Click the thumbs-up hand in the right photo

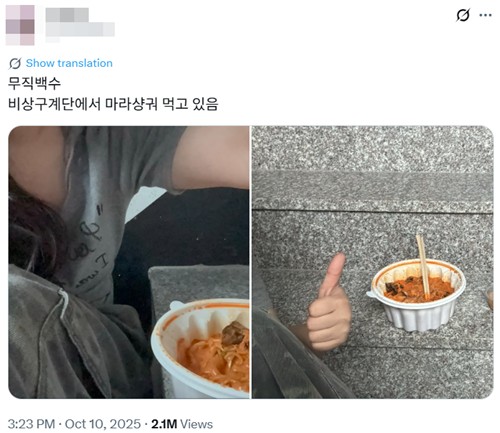(329, 302)
